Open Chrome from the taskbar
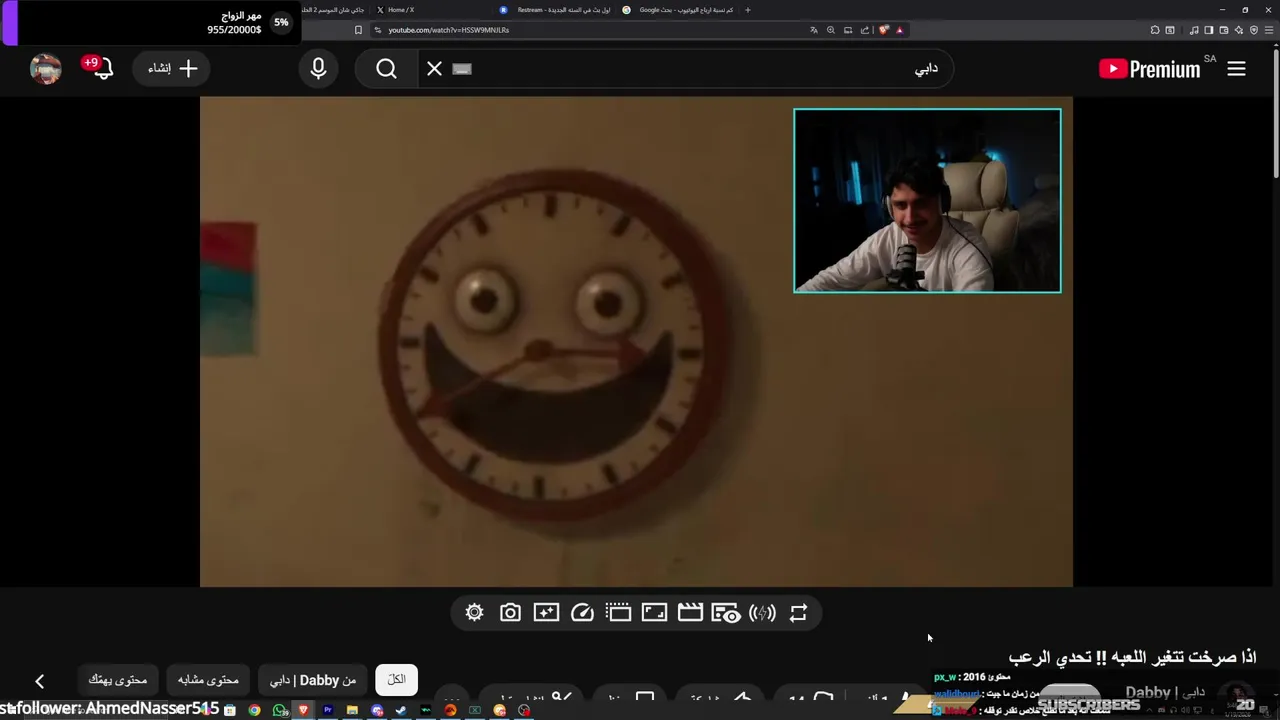Image resolution: width=1280 pixels, height=720 pixels. (x=254, y=710)
